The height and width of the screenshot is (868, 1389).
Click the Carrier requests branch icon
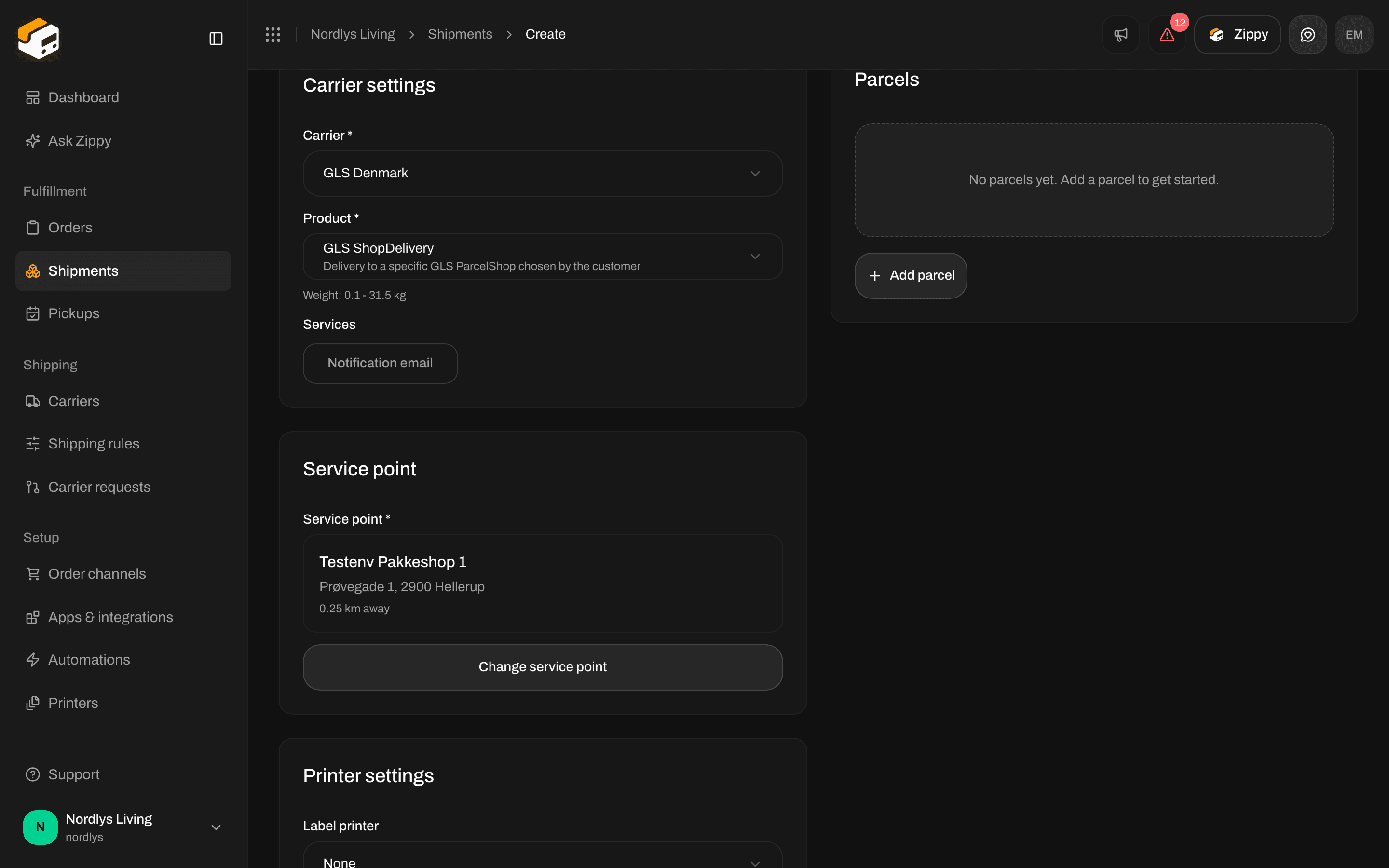coord(33,488)
